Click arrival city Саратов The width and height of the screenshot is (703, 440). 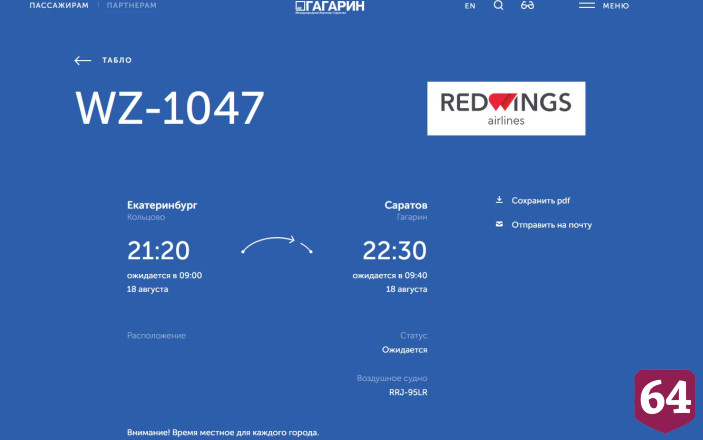click(x=406, y=205)
